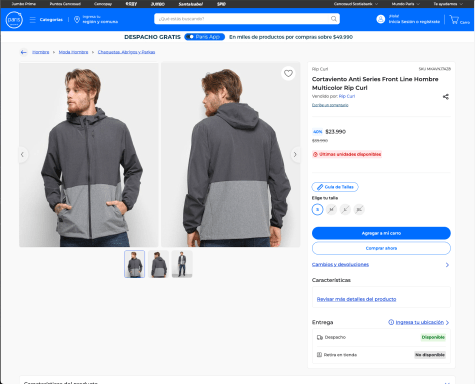Screen dimensions: 475x384
Task: Click the No disponible status badge
Action: pos(430,355)
